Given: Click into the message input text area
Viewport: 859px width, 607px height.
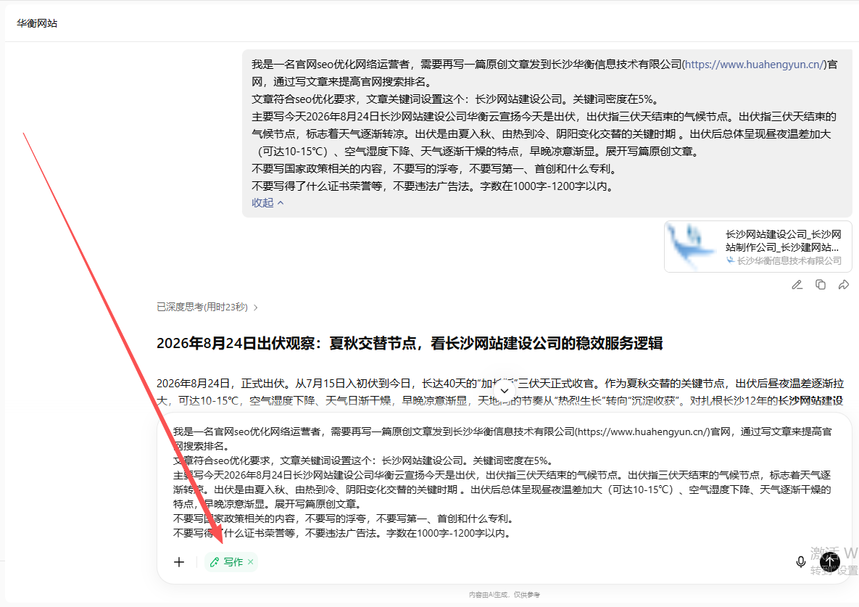Looking at the screenshot, I should pos(503,482).
